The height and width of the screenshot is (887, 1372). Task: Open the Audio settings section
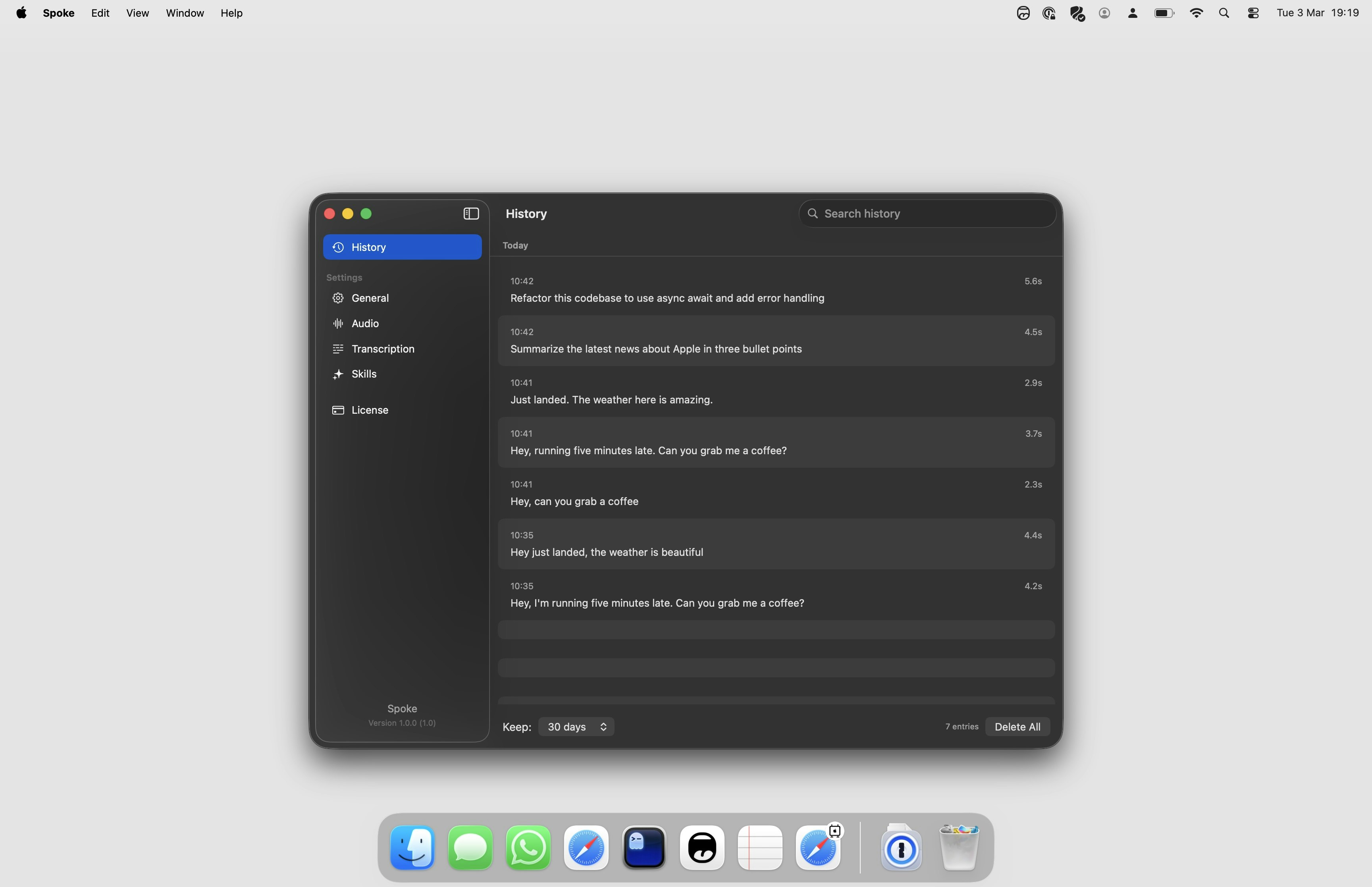[365, 323]
